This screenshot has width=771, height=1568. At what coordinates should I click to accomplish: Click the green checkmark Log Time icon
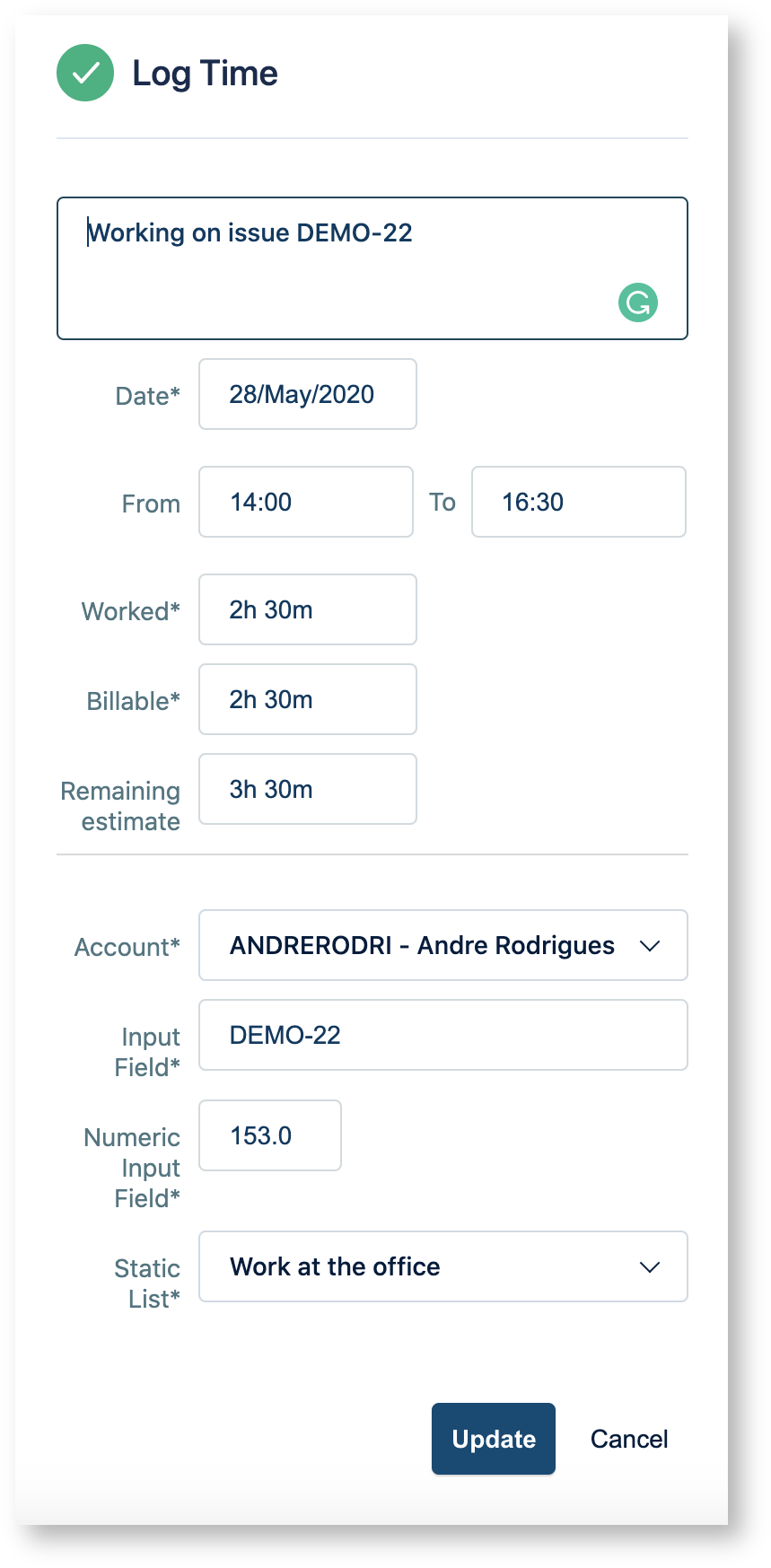tap(85, 73)
